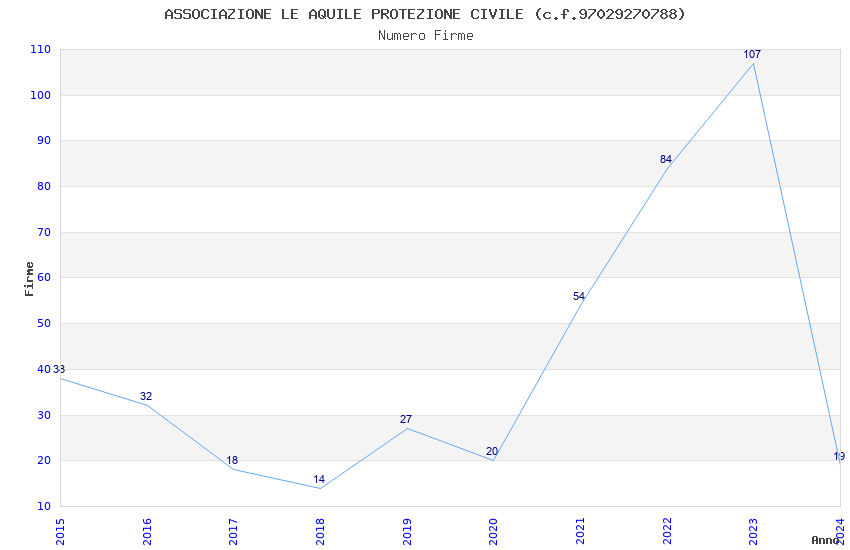Image resolution: width=850 pixels, height=550 pixels.
Task: Click the x-axis year 2022
Action: 667,532
